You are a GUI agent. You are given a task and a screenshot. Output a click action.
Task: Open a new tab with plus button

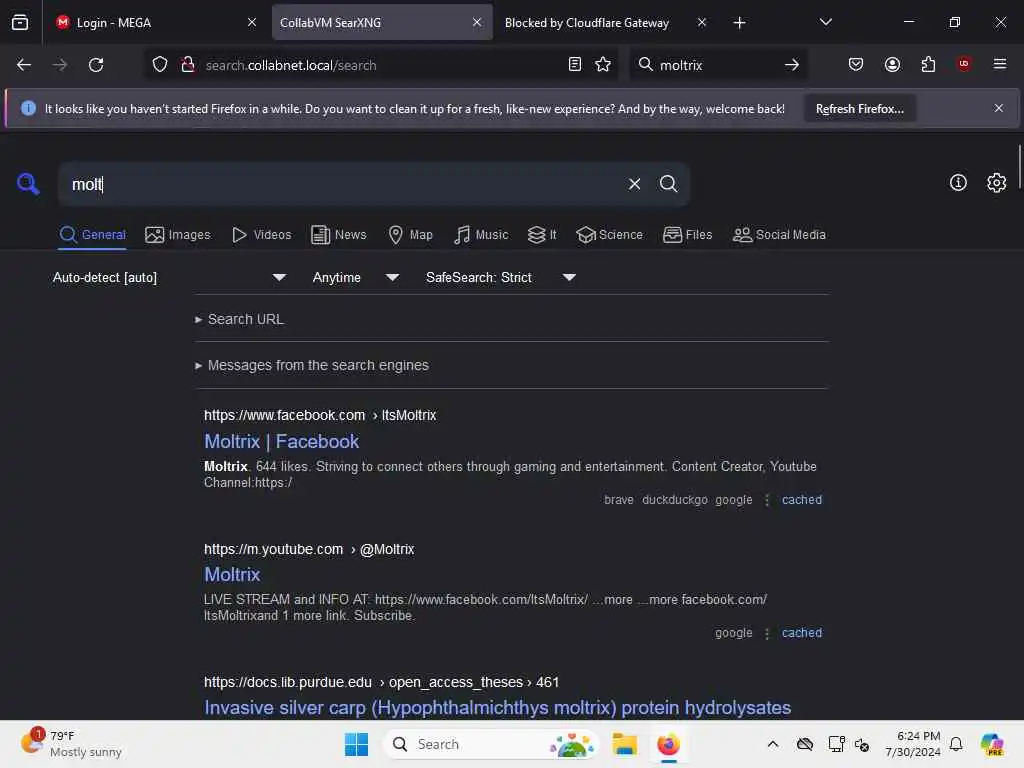coord(739,23)
